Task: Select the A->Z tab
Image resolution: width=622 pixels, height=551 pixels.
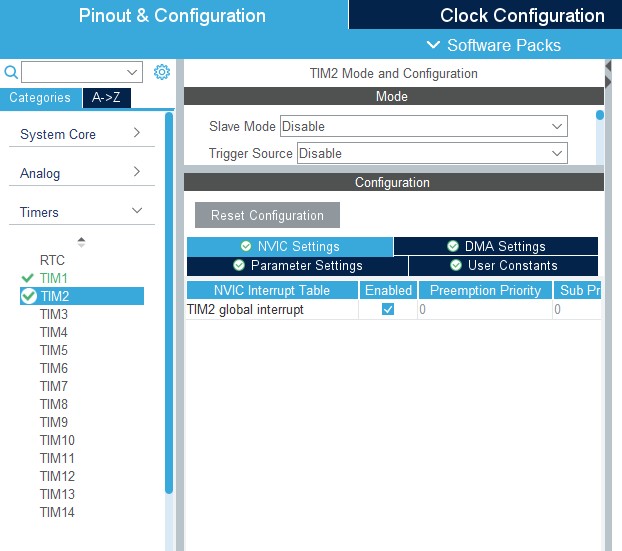Action: pos(106,98)
